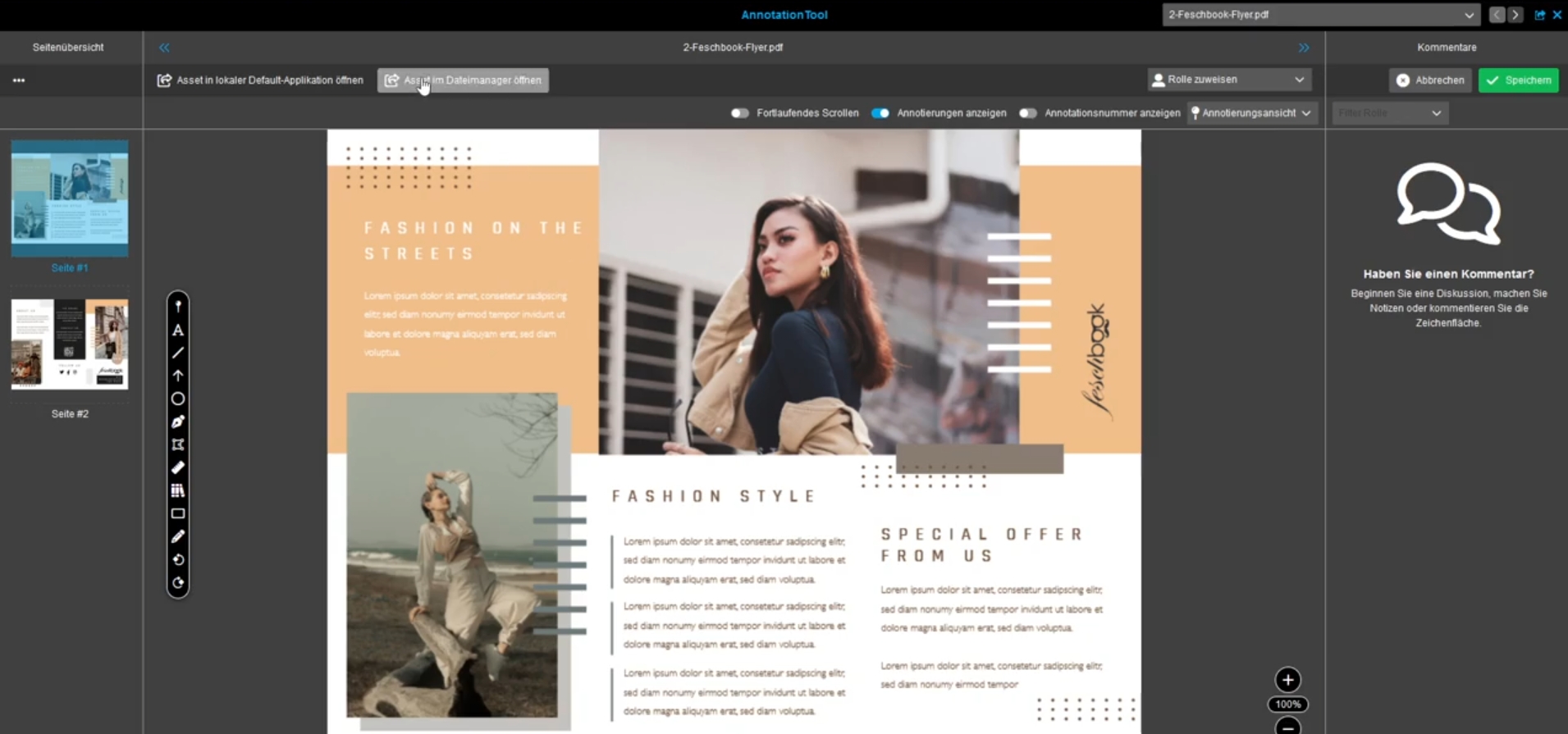The width and height of the screenshot is (1568, 734).
Task: Click Asset in lokaler Default-Applikation öffnen
Action: (x=260, y=80)
